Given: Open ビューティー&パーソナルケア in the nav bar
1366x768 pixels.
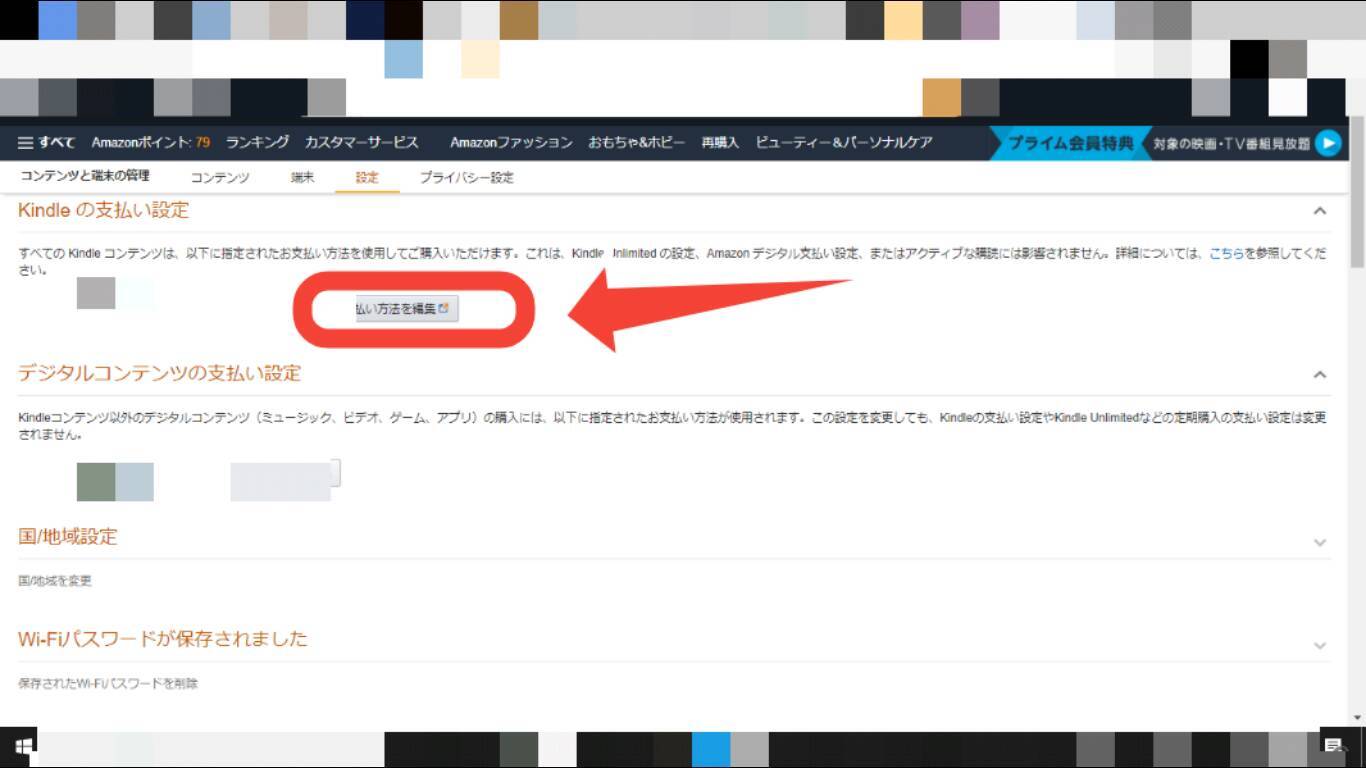Looking at the screenshot, I should pos(844,143).
